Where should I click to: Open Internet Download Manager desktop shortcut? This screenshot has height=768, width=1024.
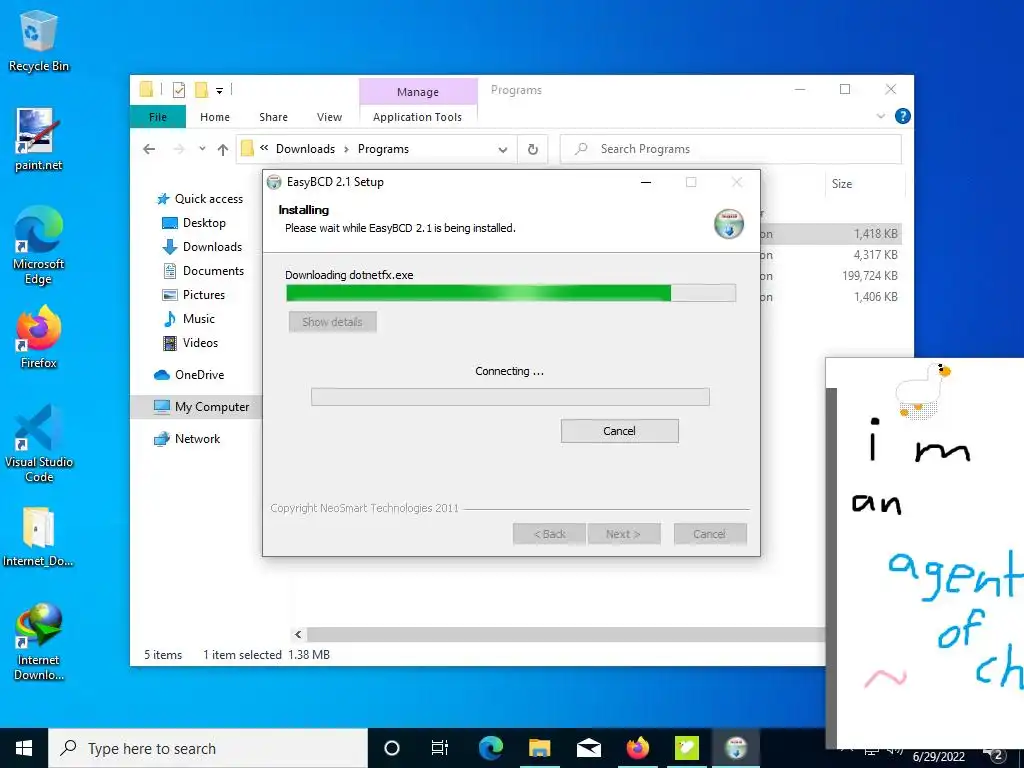38,643
